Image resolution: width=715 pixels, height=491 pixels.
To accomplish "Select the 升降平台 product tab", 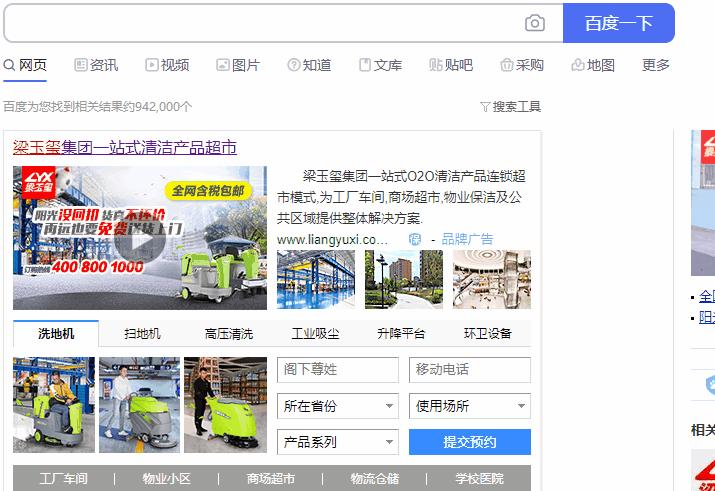I will (x=401, y=334).
